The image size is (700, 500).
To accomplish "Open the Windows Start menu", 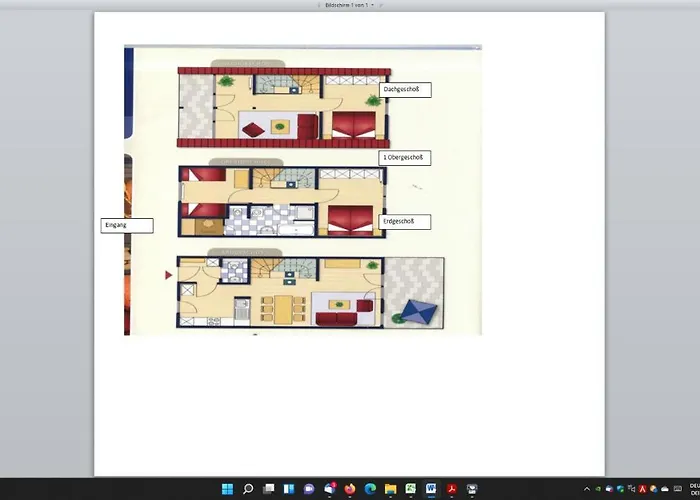I will point(227,490).
